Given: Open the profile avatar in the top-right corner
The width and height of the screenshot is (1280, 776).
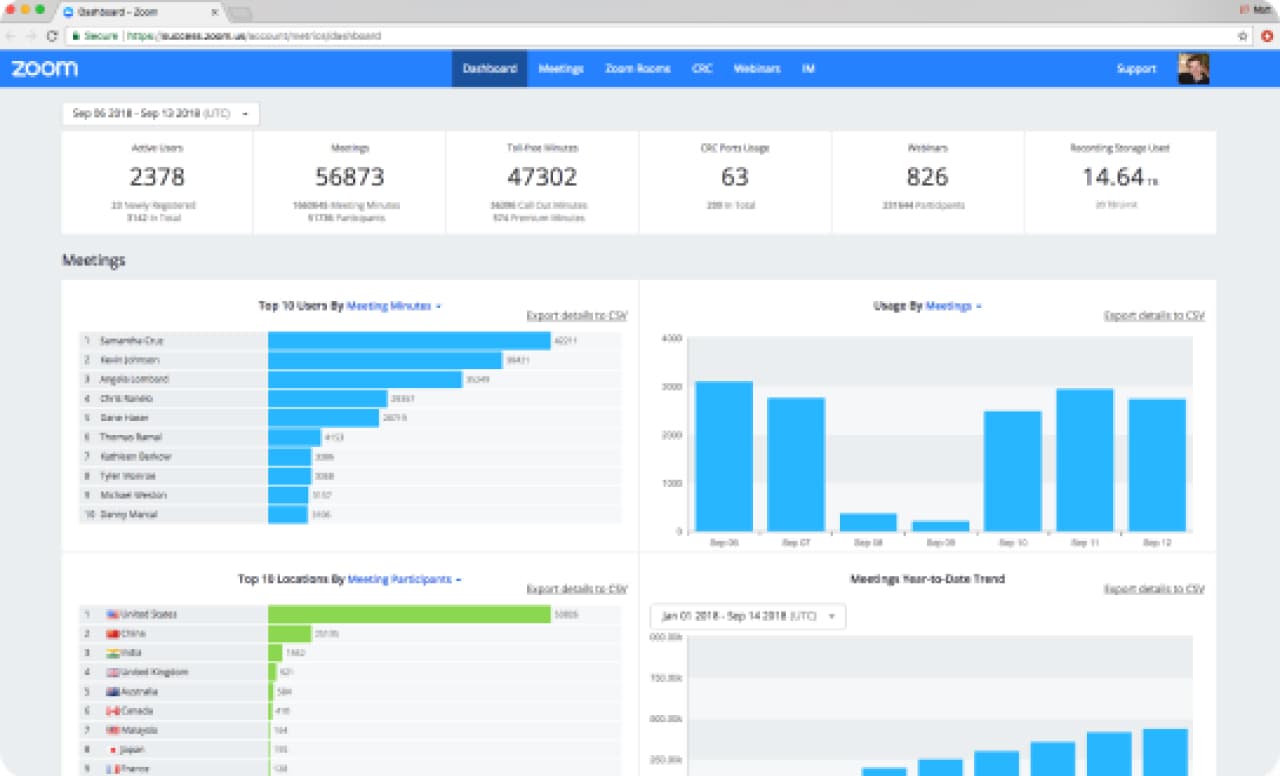Looking at the screenshot, I should point(1193,68).
